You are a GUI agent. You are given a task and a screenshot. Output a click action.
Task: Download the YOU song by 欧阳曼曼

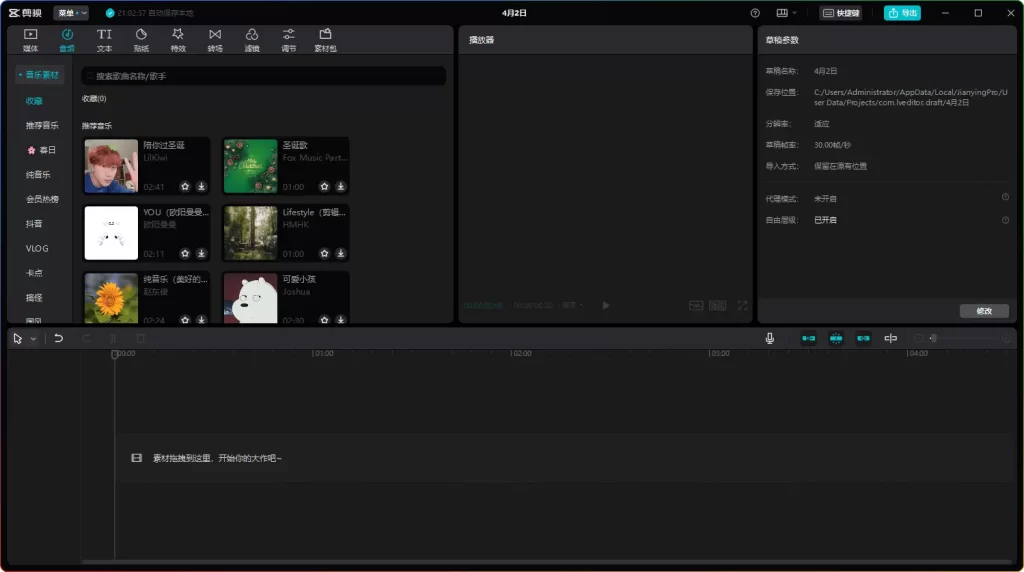tap(202, 253)
